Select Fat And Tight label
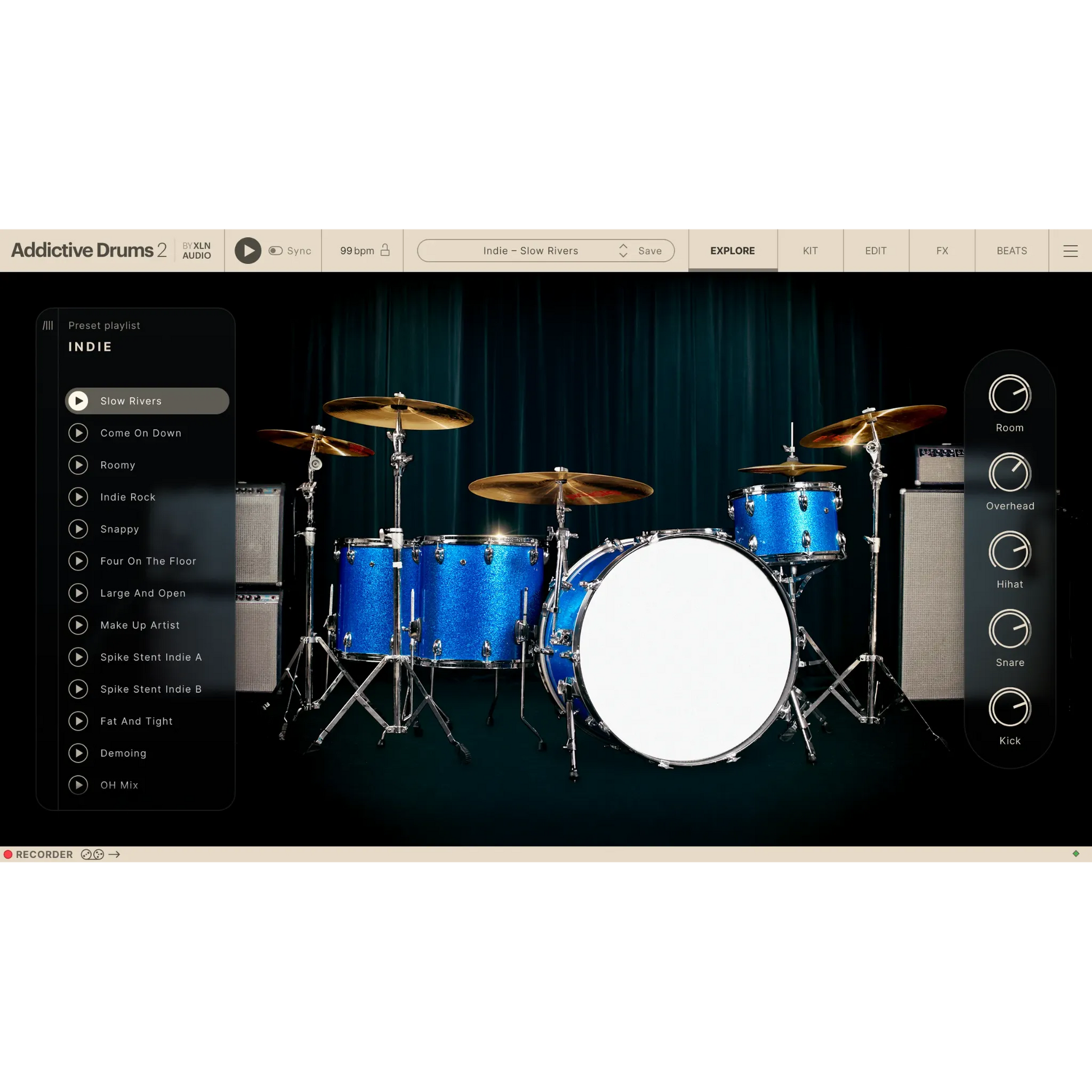This screenshot has height=1092, width=1092. [x=136, y=722]
